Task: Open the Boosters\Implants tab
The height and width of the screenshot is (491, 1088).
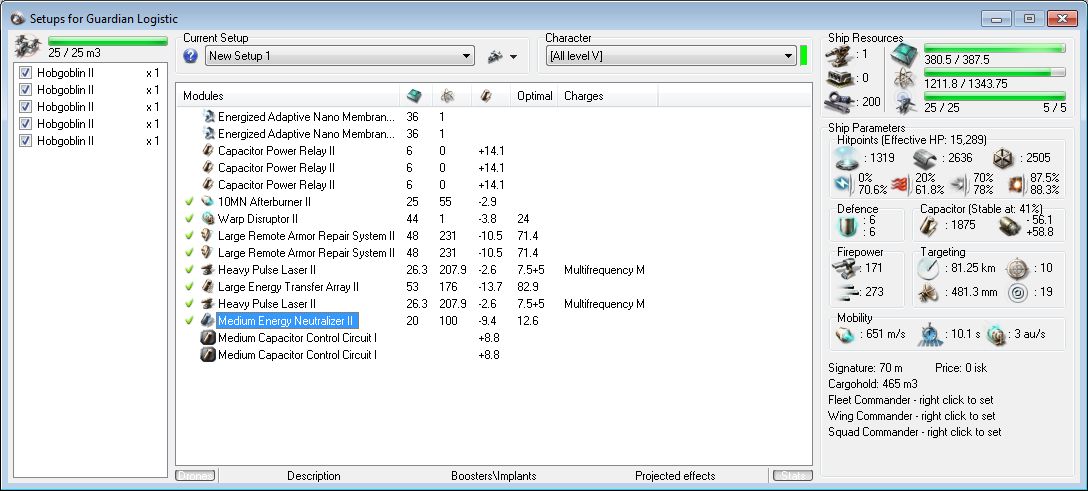Action: coord(493,476)
